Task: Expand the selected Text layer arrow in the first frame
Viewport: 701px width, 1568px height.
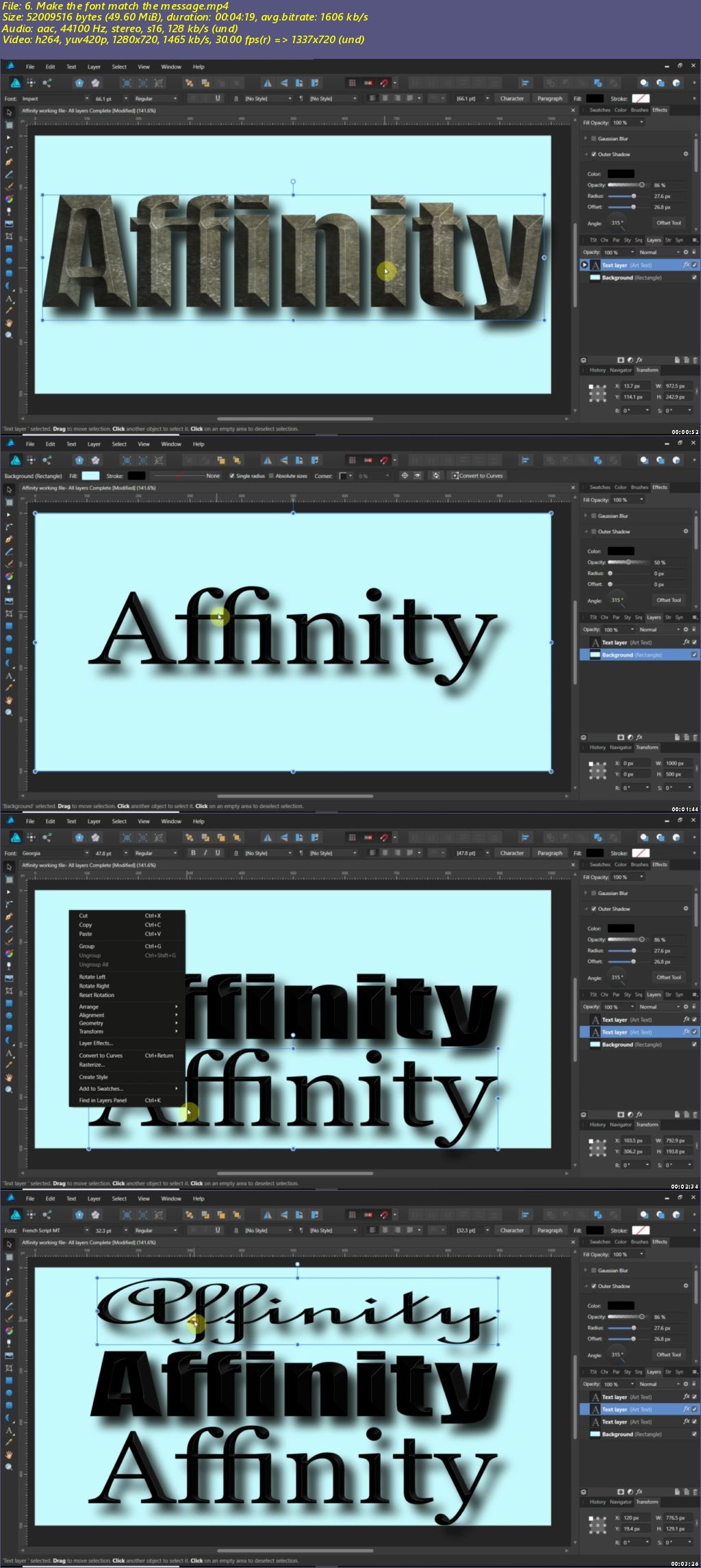Action: pyautogui.click(x=584, y=265)
